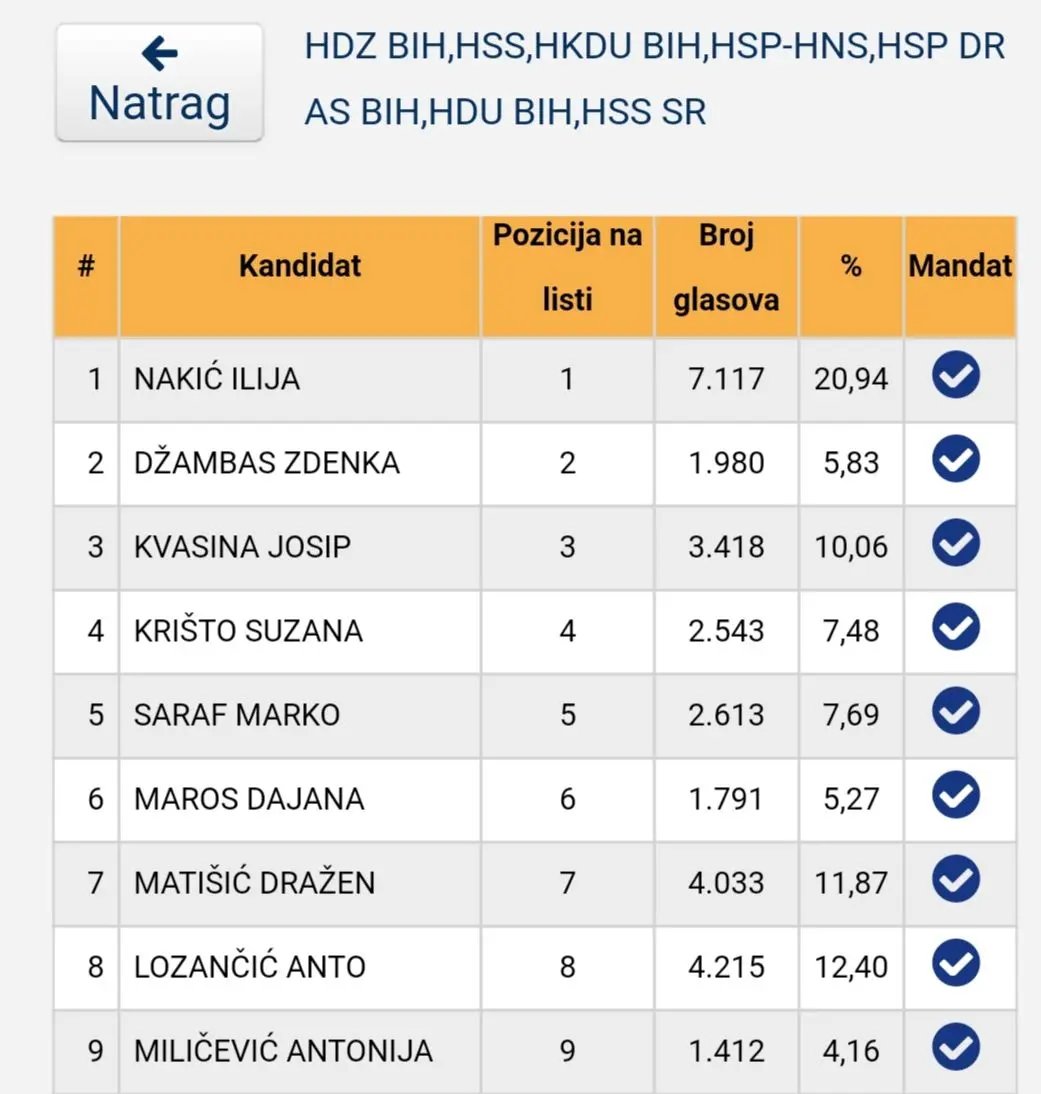Screen dimensions: 1041x1094
Task: Click the Mandat column header
Action: click(x=960, y=266)
